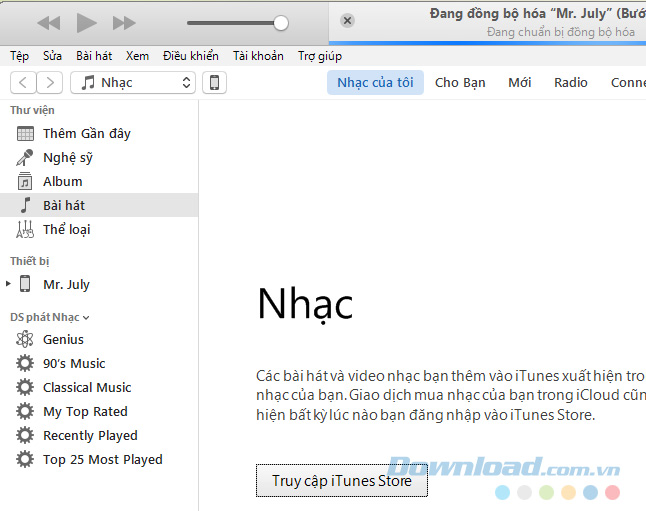The height and width of the screenshot is (511, 646).
Task: Click the volume slider knob
Action: [281, 23]
